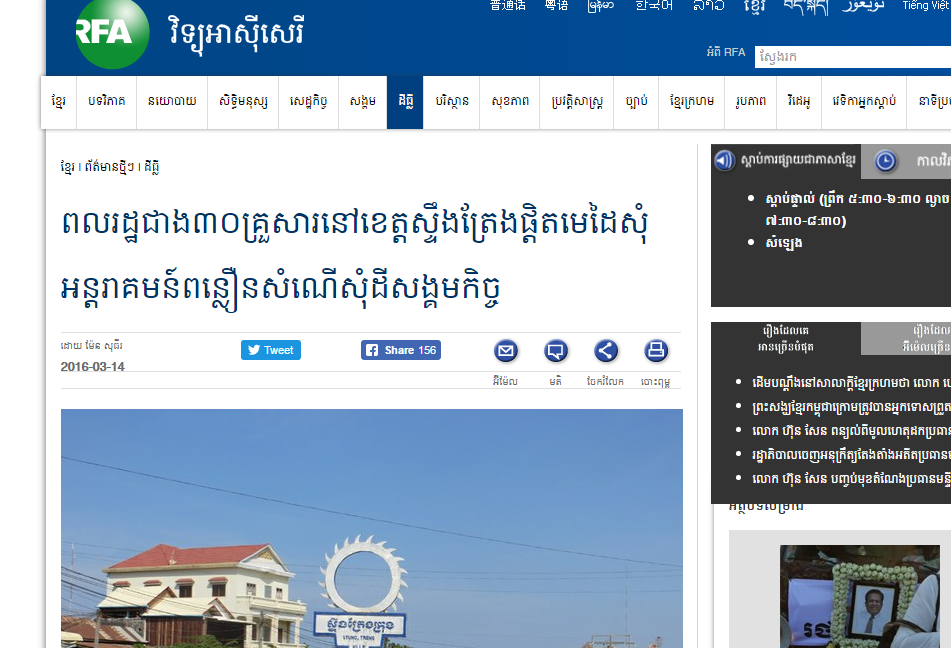
Task: Switch to the 粤语 language site
Action: click(x=556, y=5)
